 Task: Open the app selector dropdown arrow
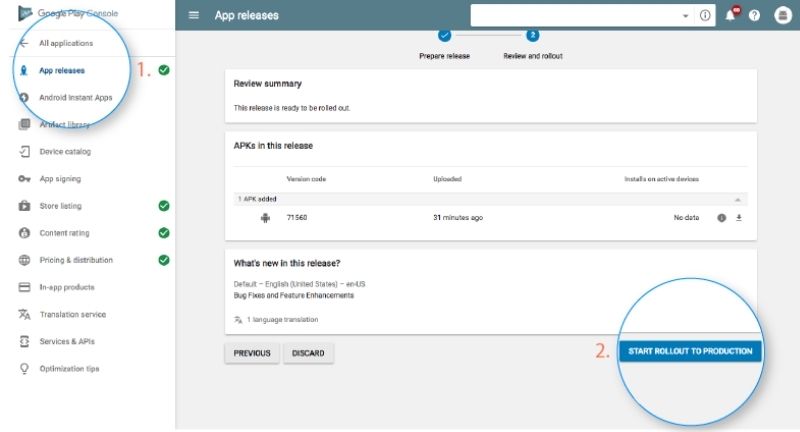(x=685, y=16)
